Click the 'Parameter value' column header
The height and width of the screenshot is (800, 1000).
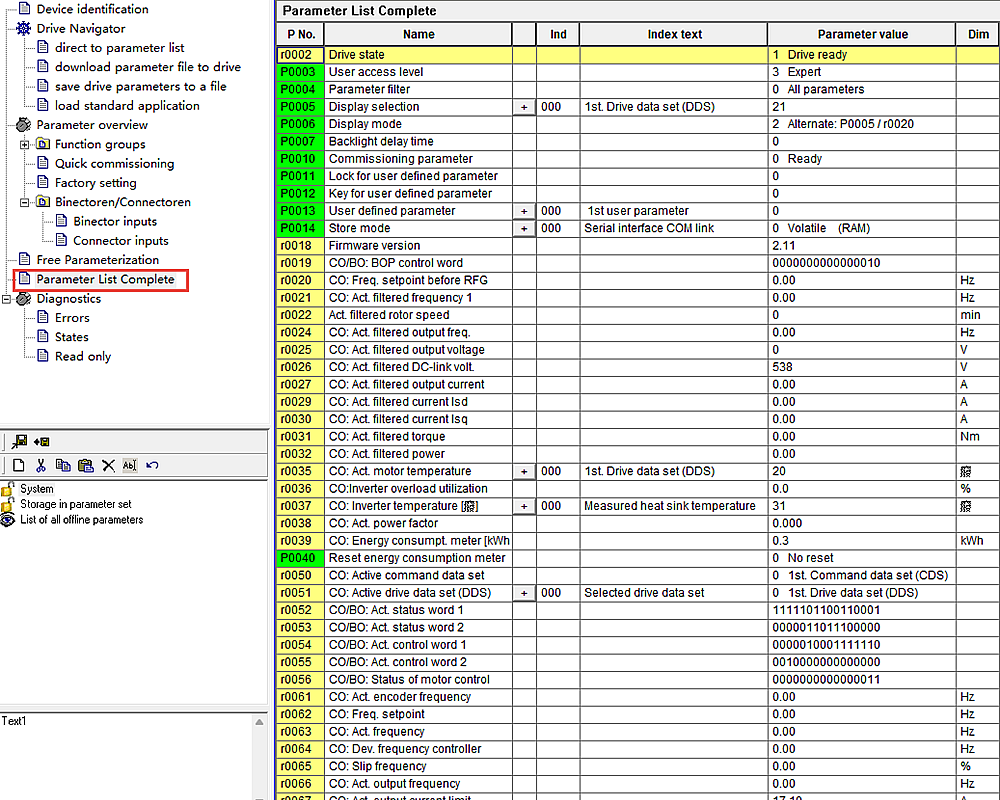click(862, 34)
